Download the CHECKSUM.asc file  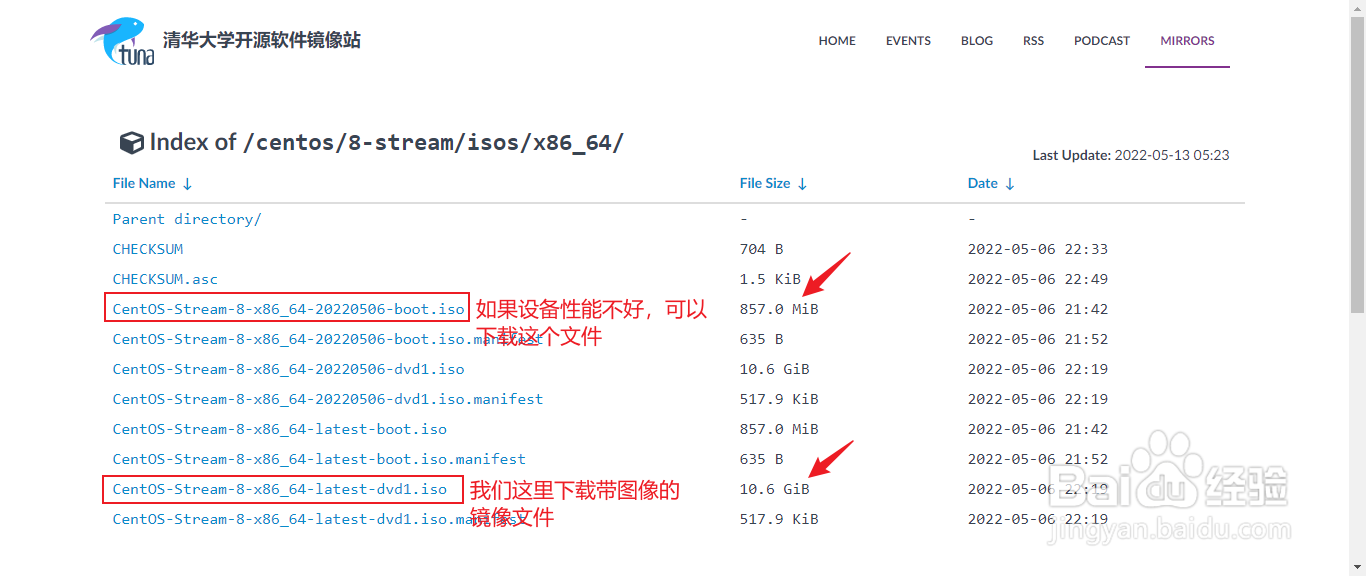coord(165,279)
